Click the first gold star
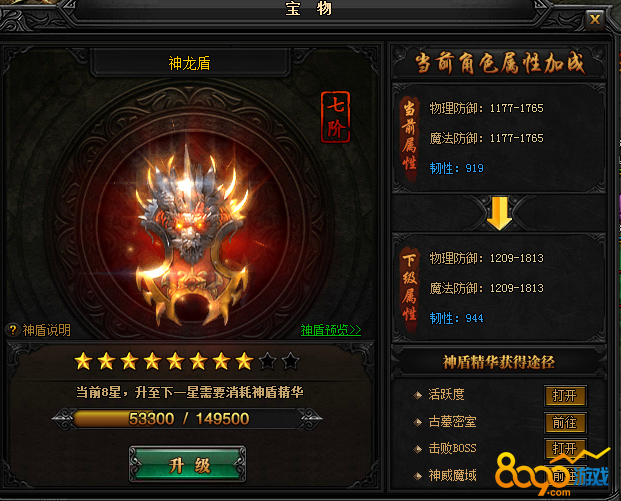 (84, 361)
